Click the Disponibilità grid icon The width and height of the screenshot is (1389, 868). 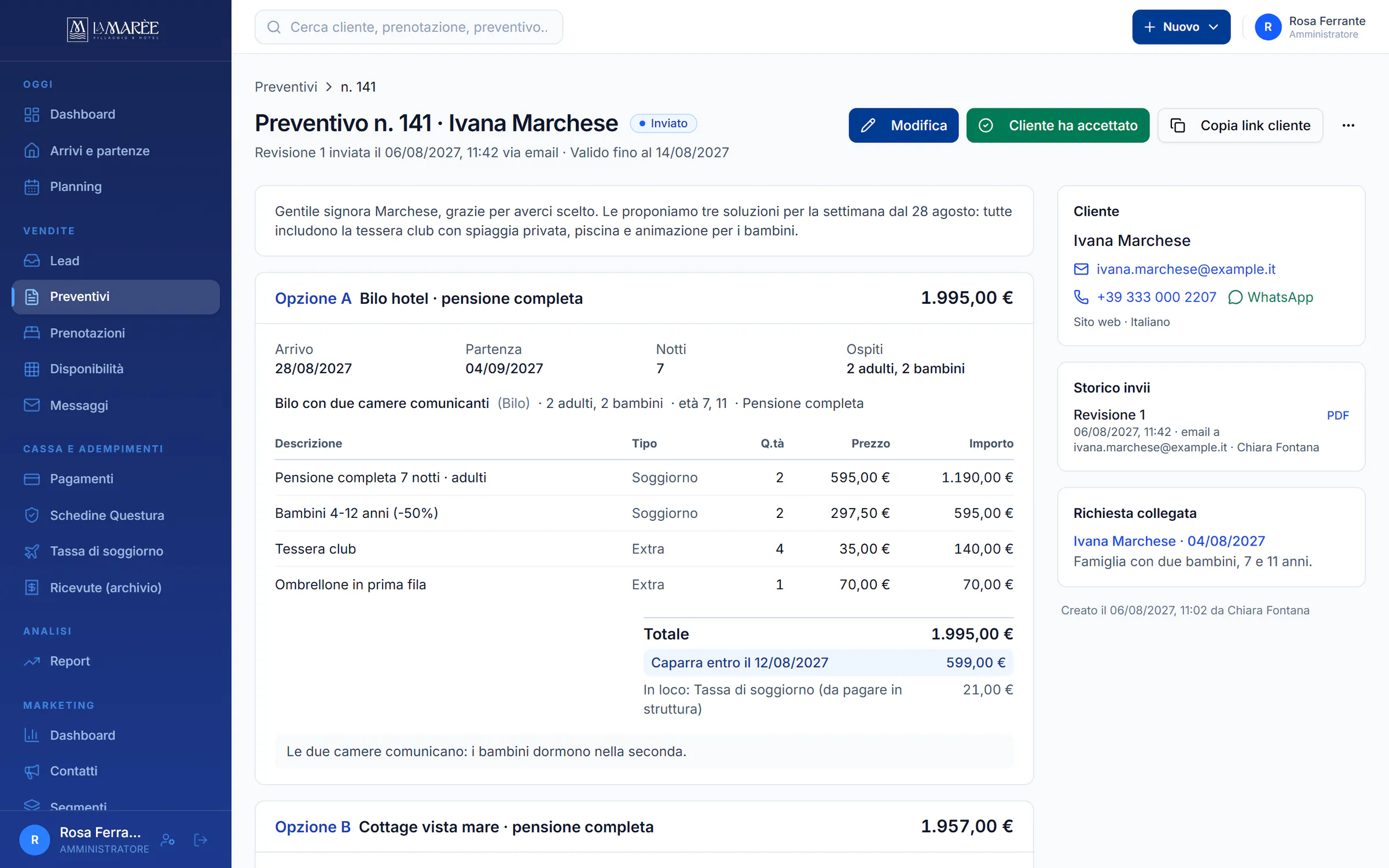pos(32,369)
